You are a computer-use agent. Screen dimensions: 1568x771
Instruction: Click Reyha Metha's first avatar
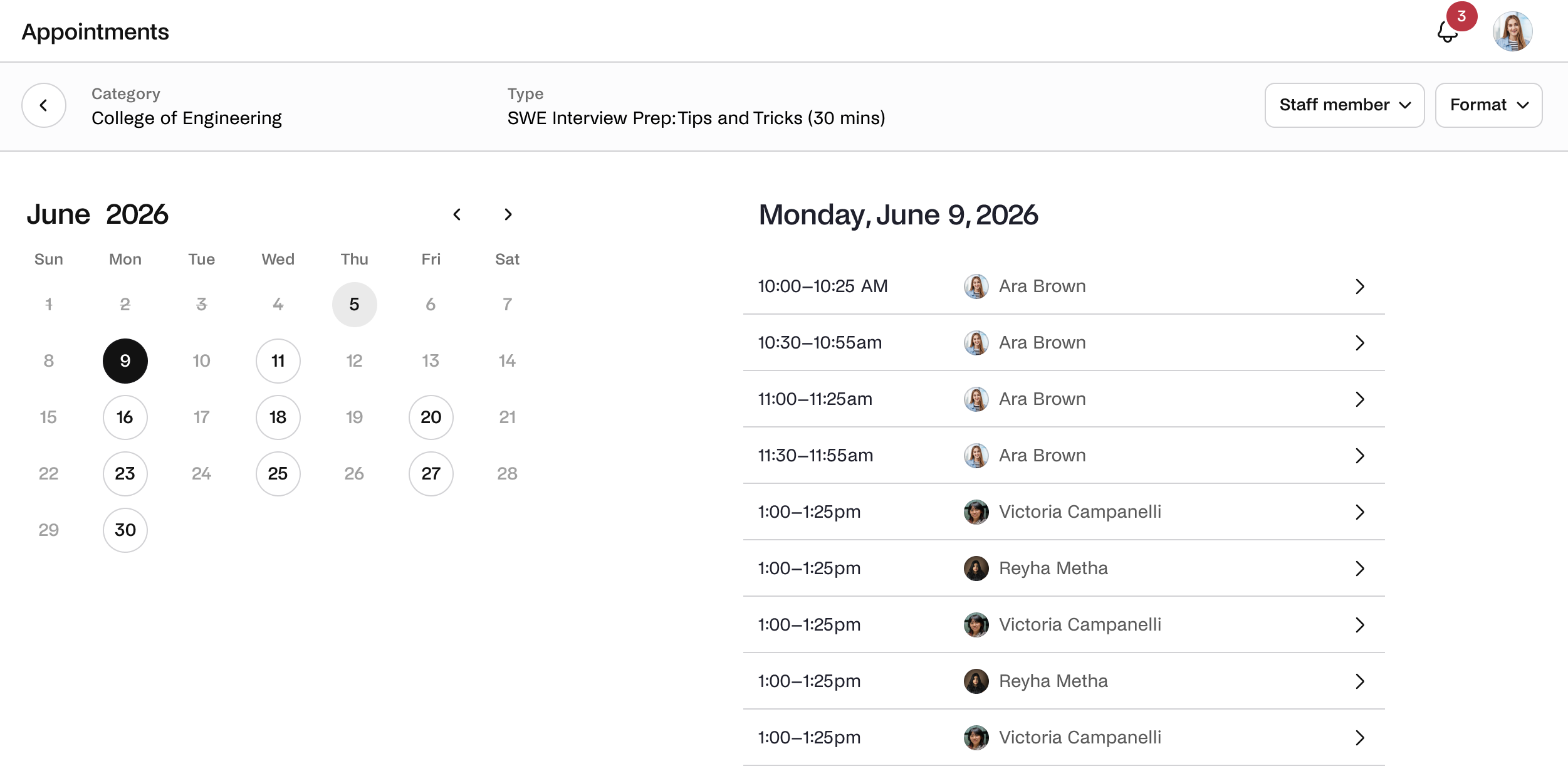(x=976, y=569)
